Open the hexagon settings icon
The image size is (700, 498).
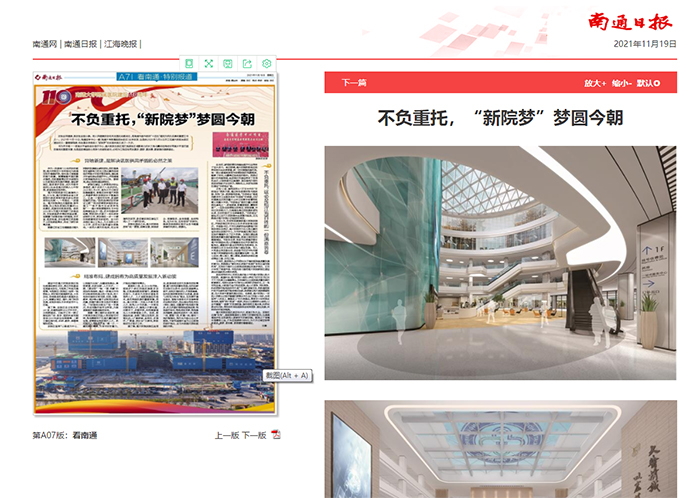click(267, 63)
